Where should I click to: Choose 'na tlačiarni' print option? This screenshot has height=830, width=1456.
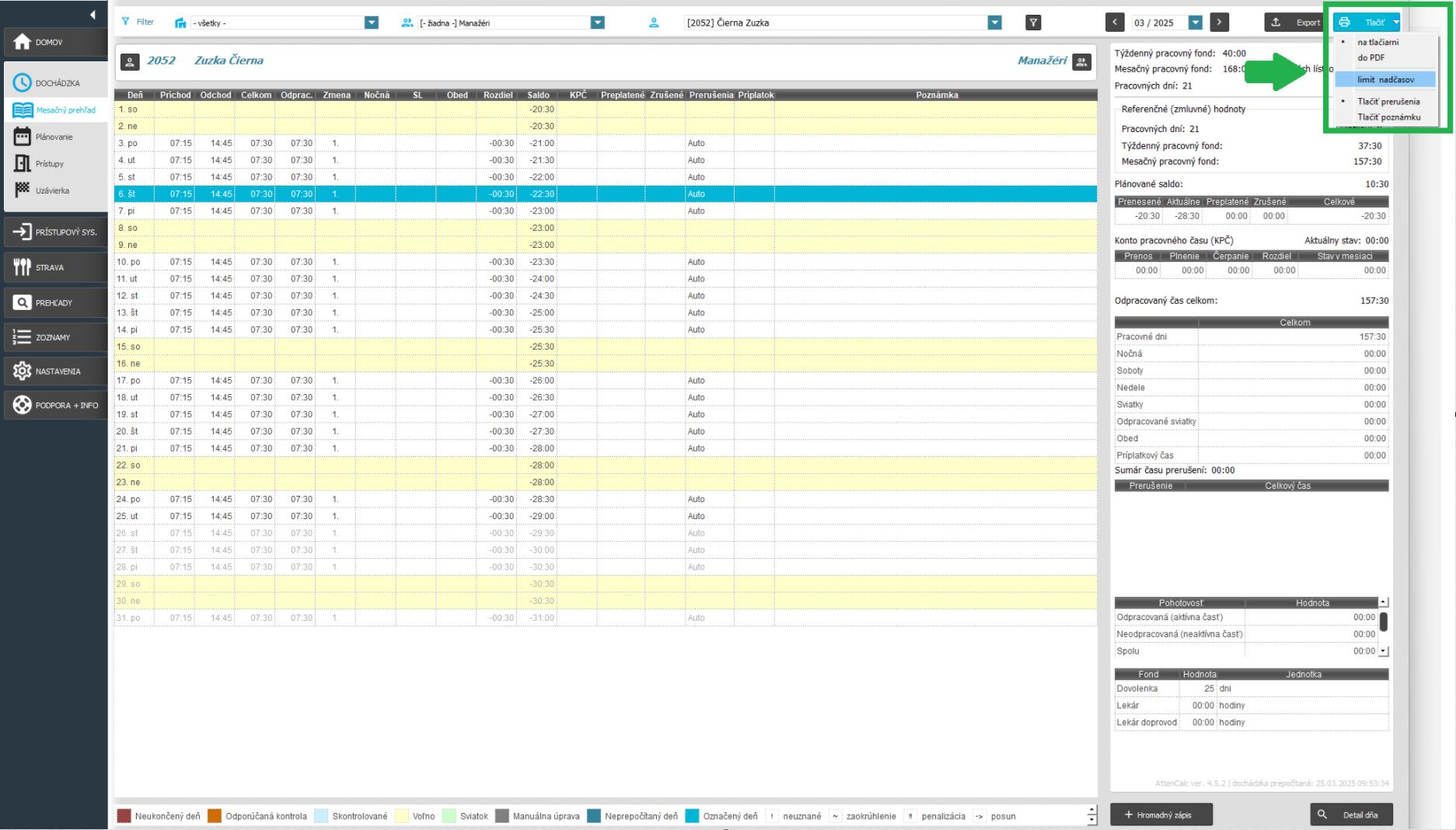(x=1377, y=42)
